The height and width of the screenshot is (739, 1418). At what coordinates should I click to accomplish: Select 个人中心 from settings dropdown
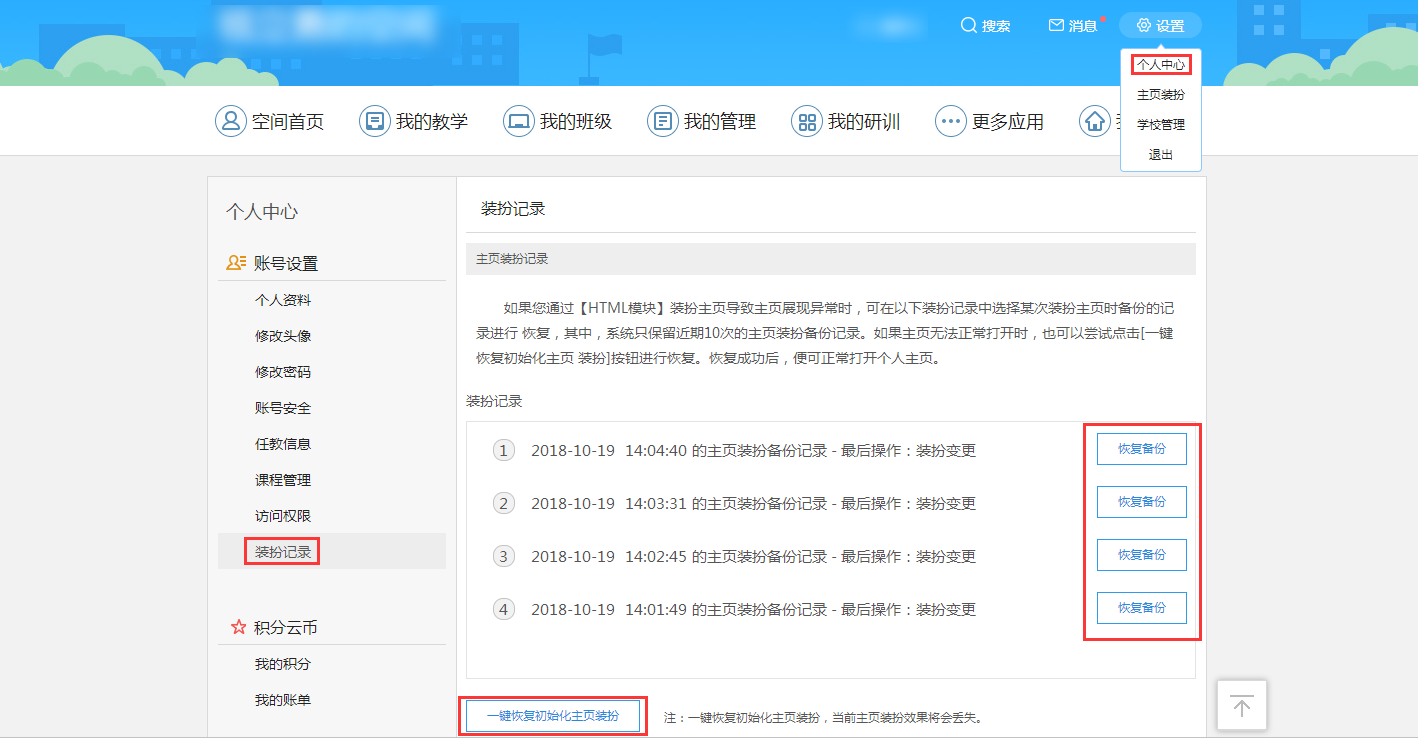point(1161,65)
